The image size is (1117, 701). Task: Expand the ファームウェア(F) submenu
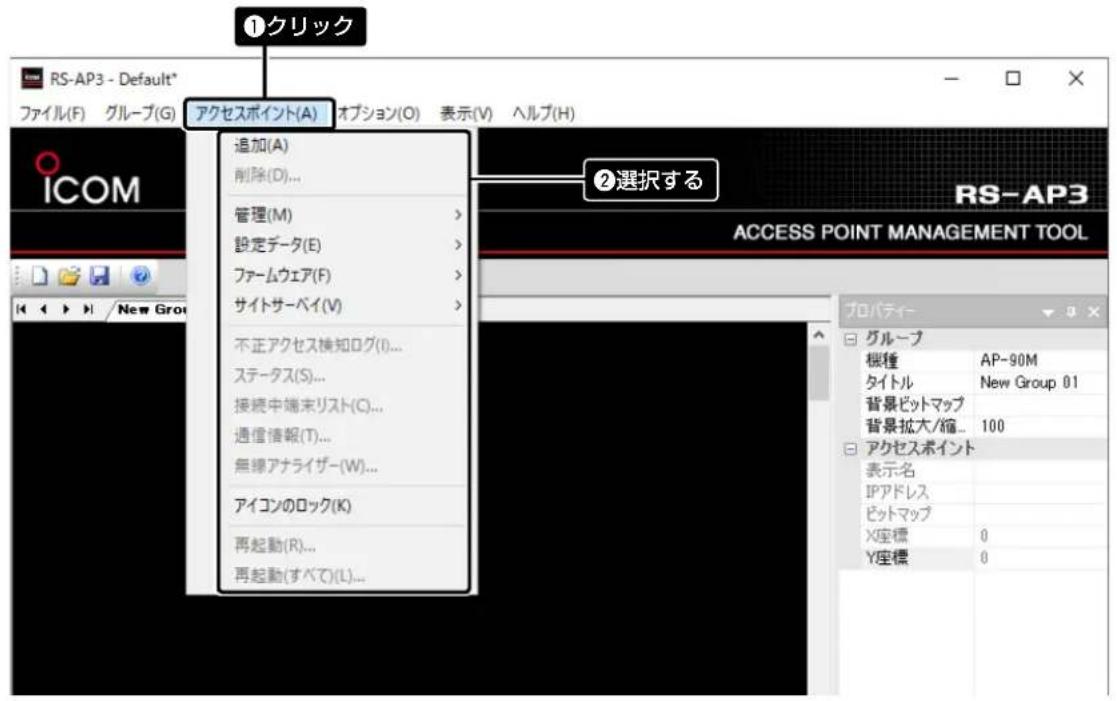click(x=348, y=275)
